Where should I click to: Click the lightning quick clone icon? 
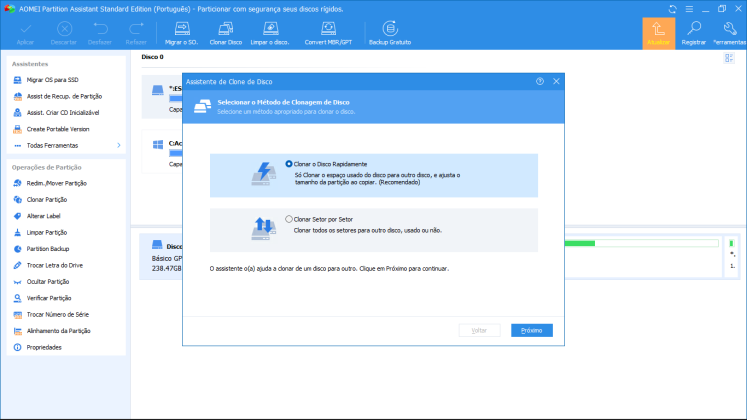264,174
